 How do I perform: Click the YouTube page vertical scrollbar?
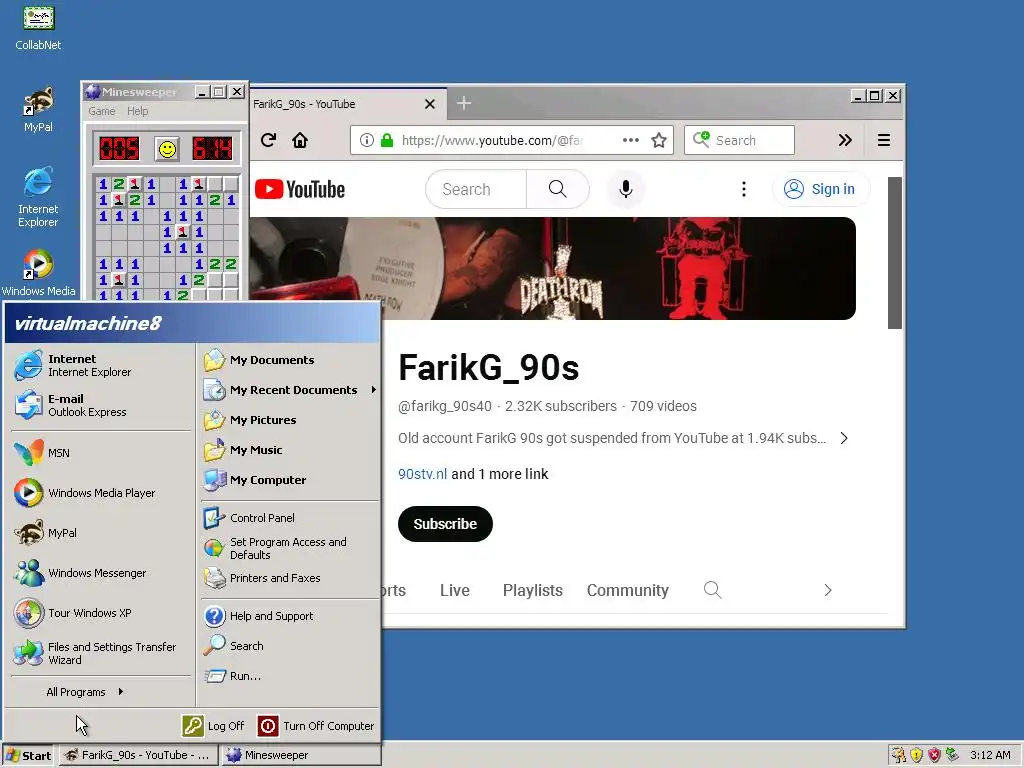coord(895,253)
